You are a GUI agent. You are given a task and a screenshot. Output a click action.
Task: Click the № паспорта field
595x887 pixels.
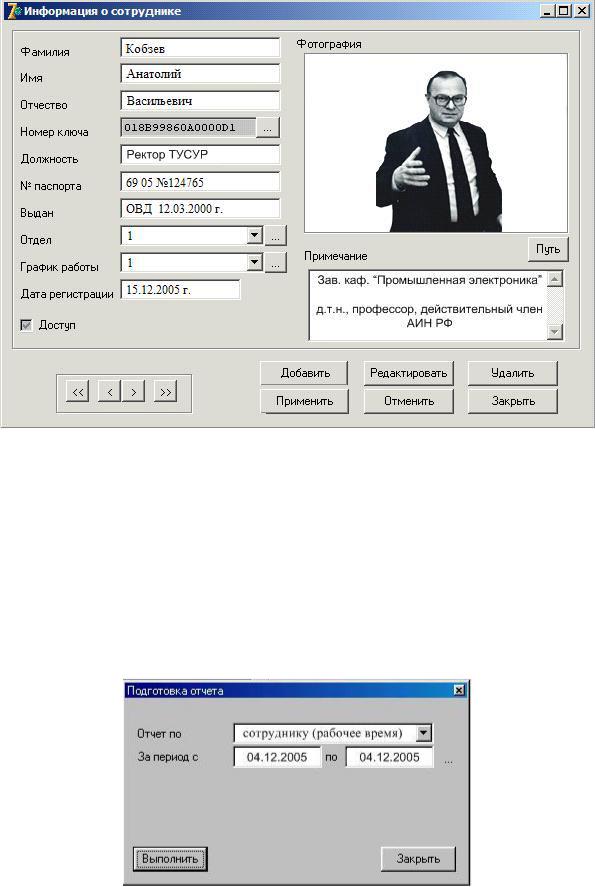click(200, 182)
